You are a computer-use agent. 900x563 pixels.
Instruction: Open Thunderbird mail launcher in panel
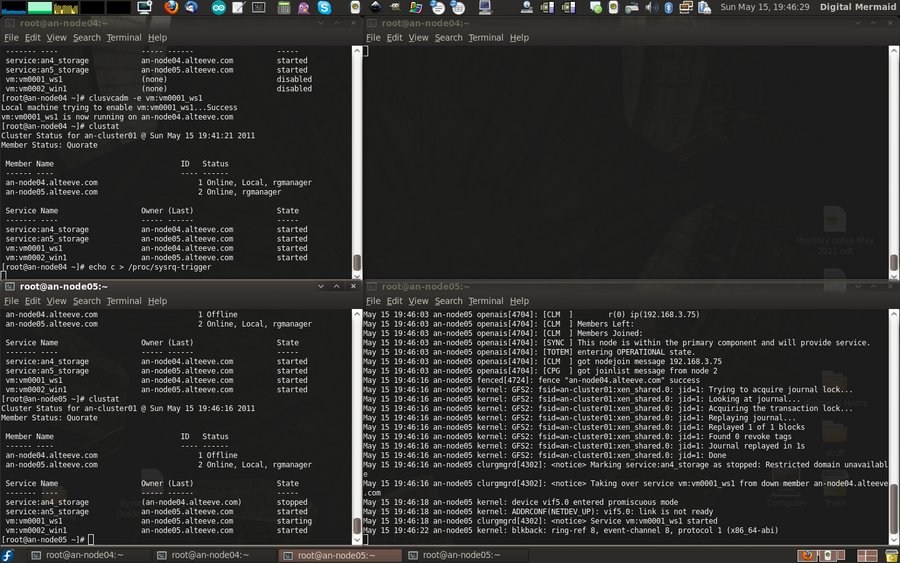[191, 7]
